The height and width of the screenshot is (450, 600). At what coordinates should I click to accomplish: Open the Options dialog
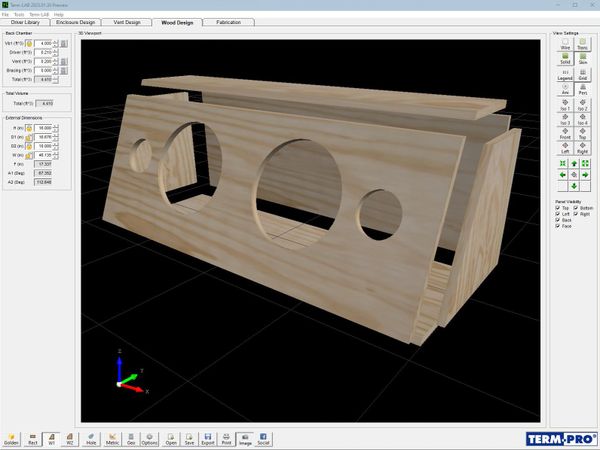pos(149,439)
